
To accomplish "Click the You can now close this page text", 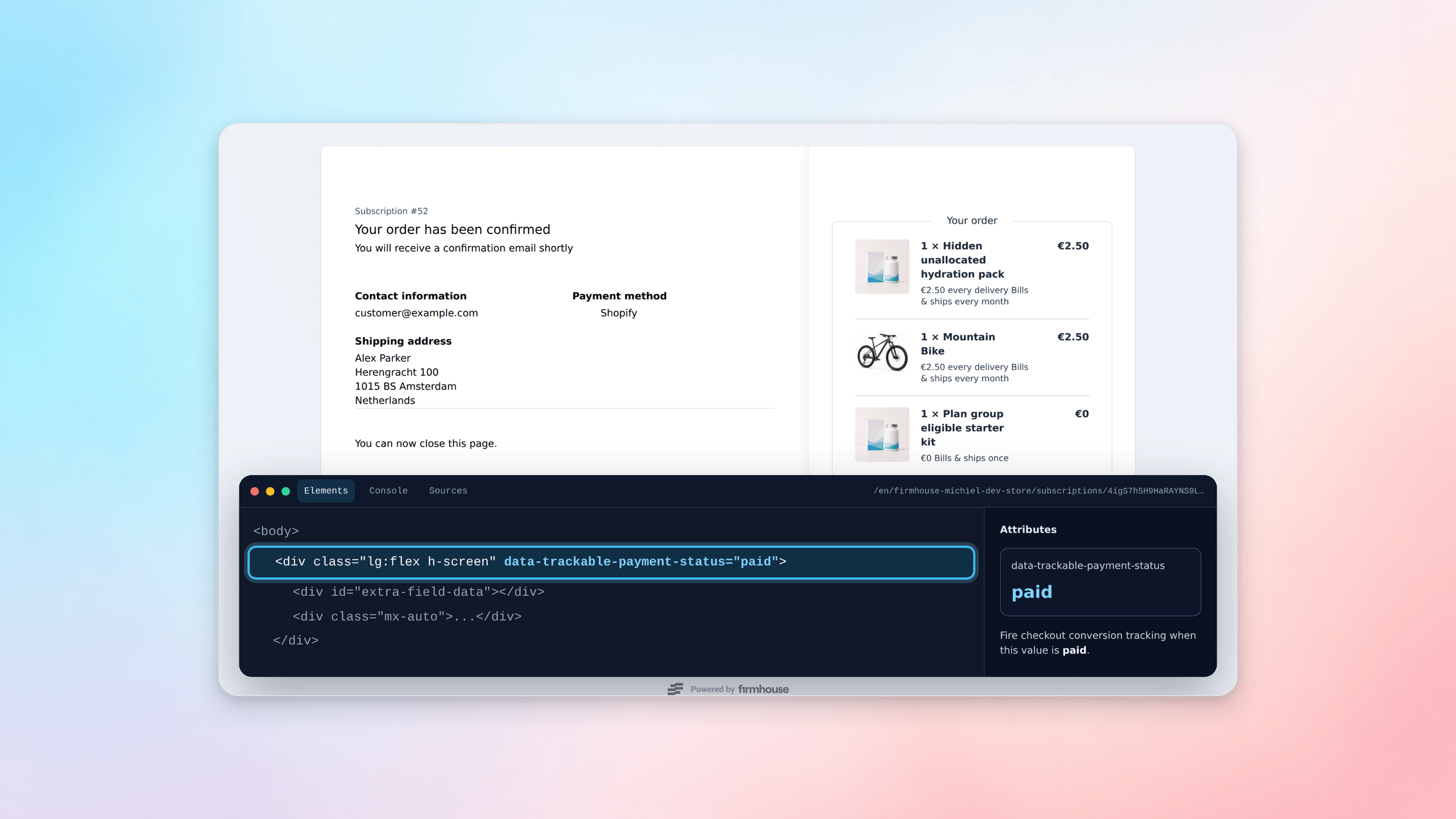I will [426, 443].
